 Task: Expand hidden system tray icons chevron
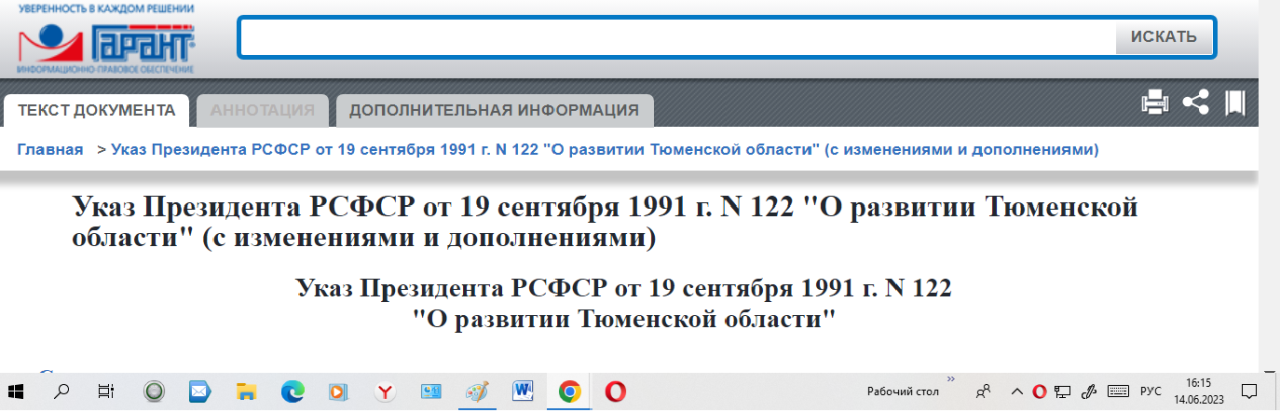click(x=1017, y=391)
